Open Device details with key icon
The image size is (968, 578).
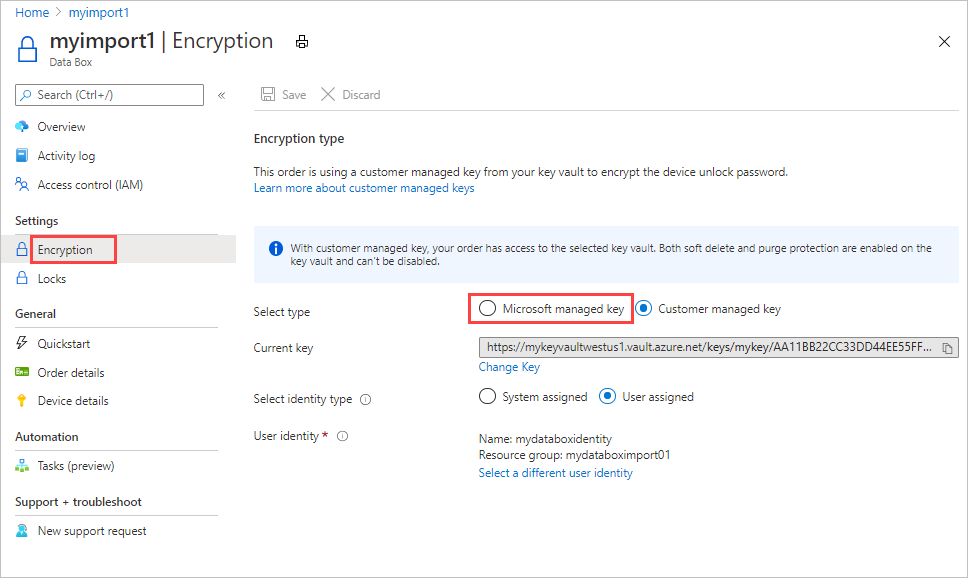click(73, 401)
